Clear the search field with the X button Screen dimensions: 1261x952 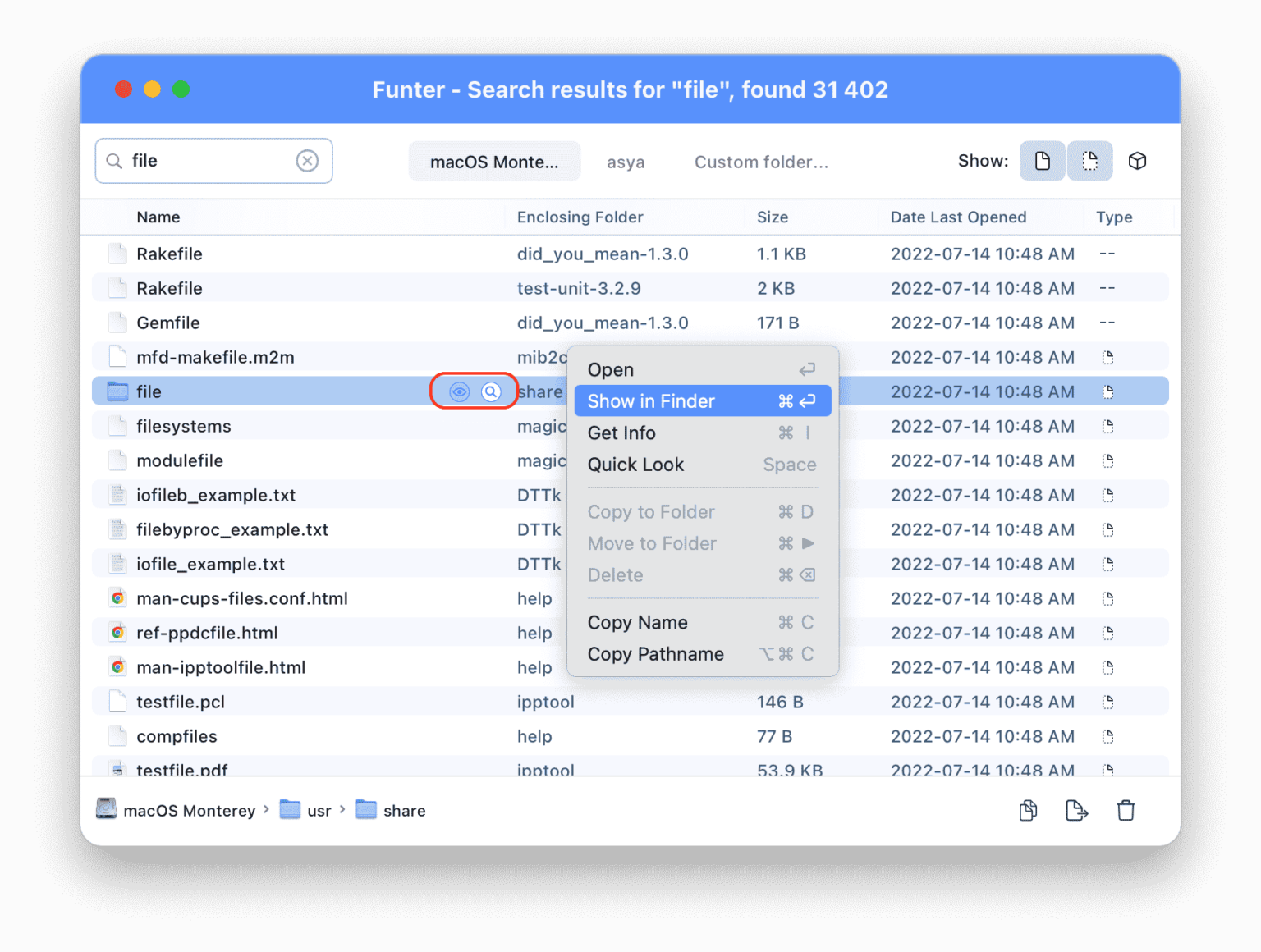point(308,160)
